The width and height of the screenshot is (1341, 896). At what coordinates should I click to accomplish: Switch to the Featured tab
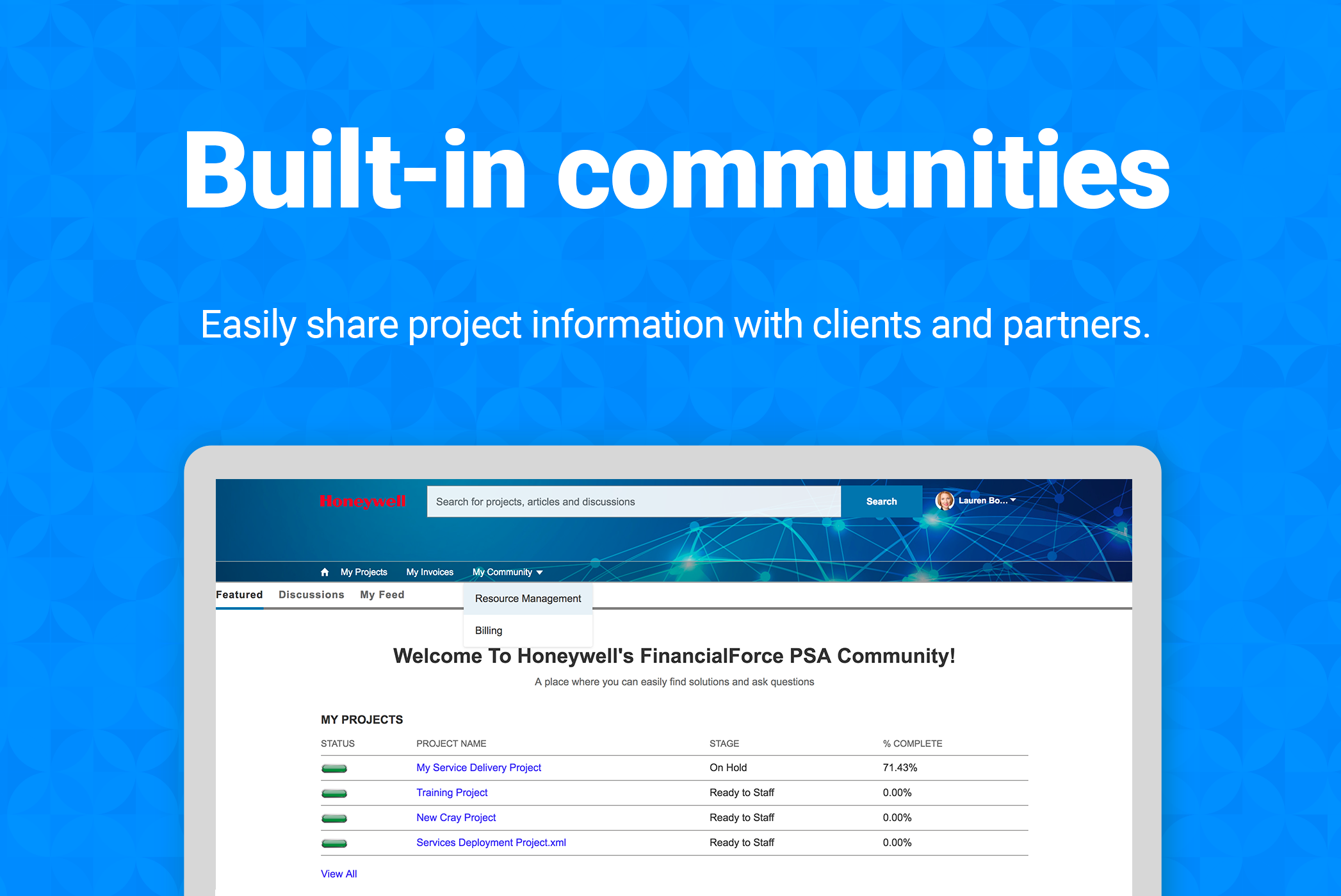click(x=240, y=594)
